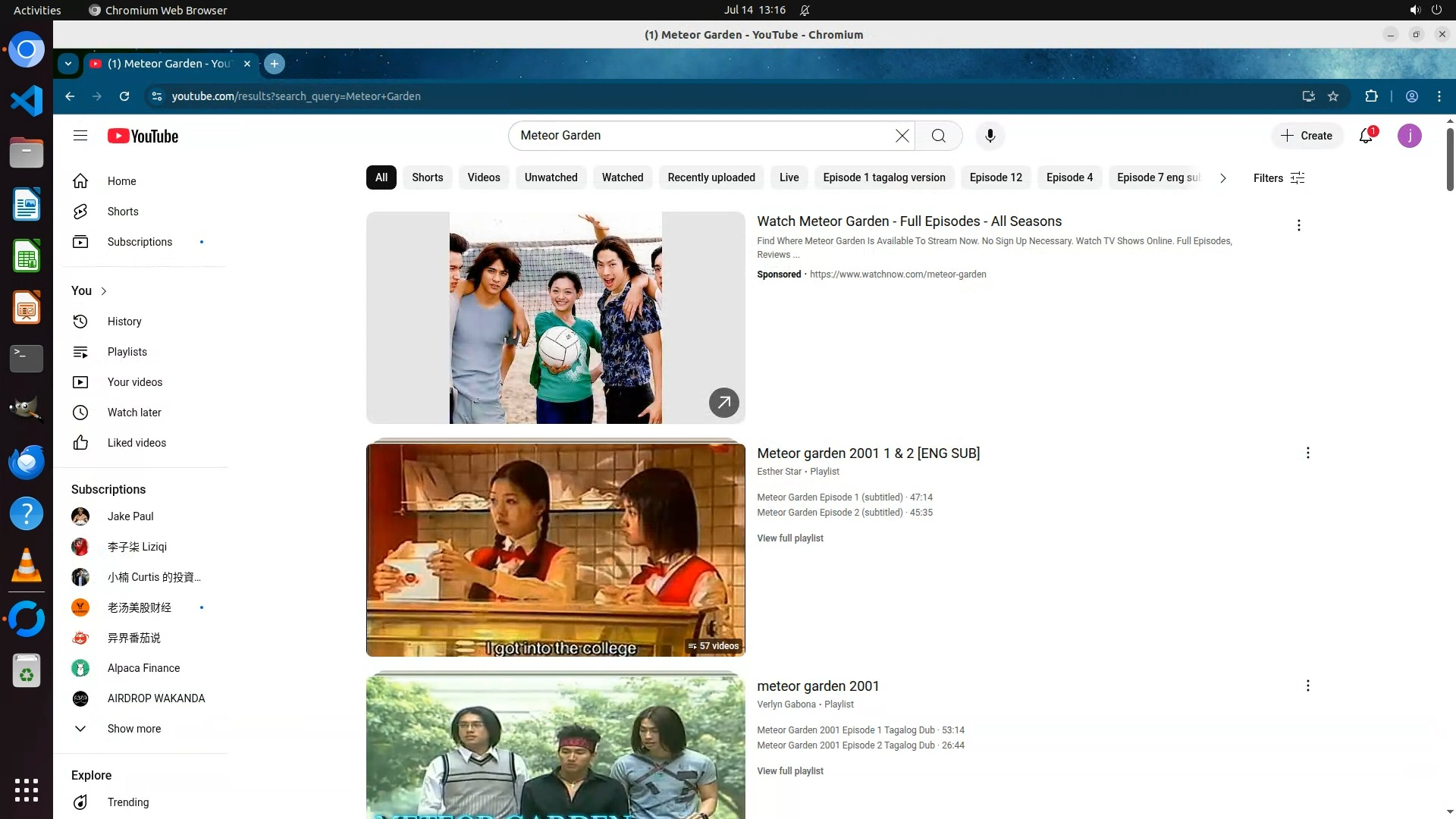Open the Chromium extensions puzzle icon
The image size is (1456, 819).
1371,96
